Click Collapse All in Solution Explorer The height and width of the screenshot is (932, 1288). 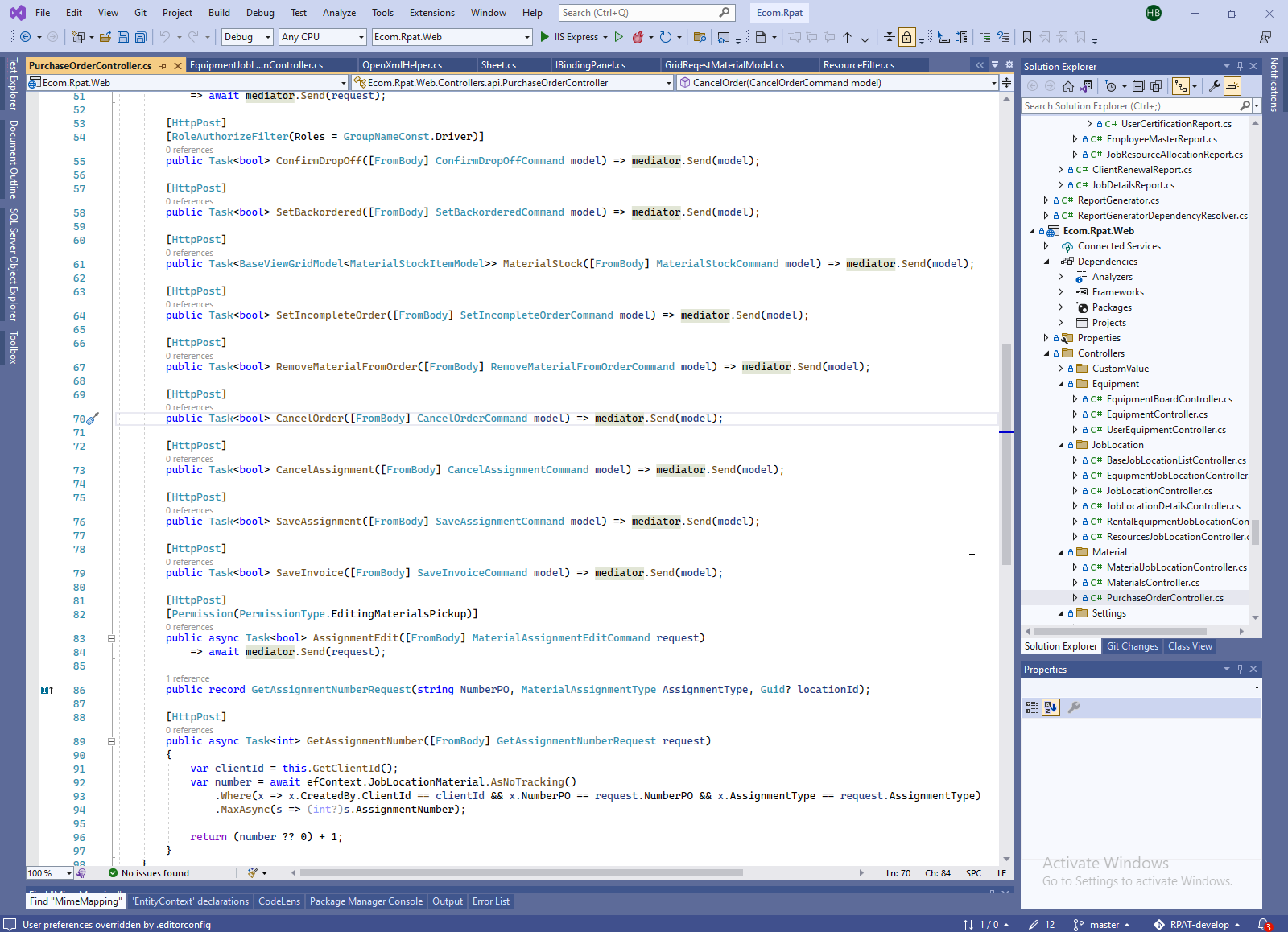[x=1138, y=86]
